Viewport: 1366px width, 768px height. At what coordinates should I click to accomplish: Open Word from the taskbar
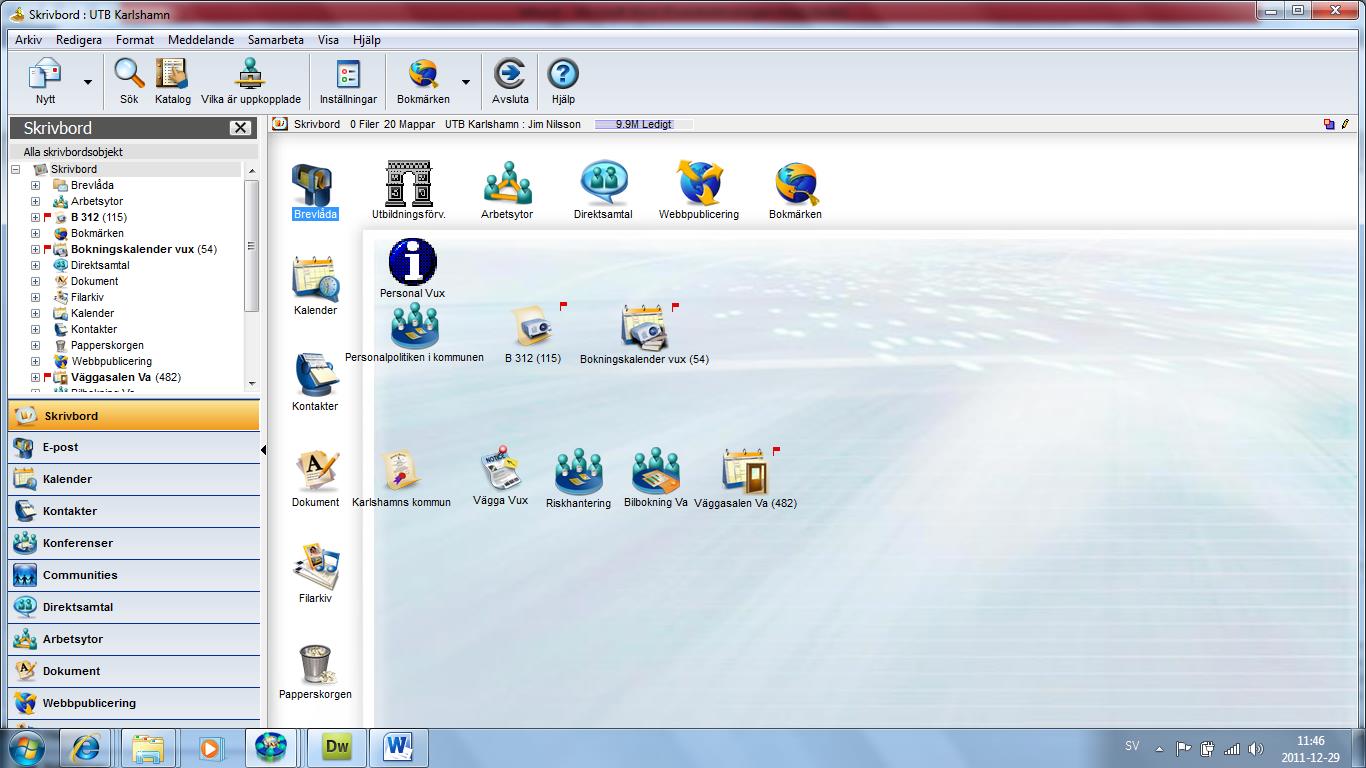pyautogui.click(x=398, y=747)
